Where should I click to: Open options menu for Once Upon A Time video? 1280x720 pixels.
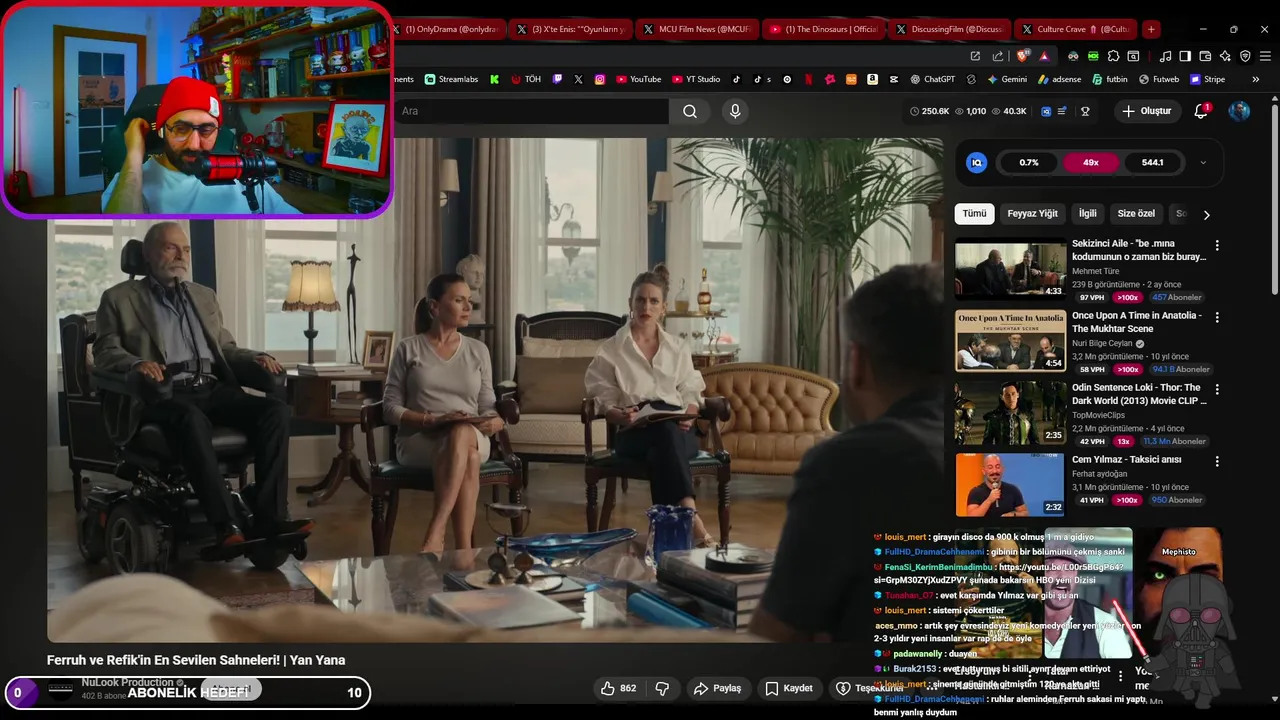tap(1217, 317)
